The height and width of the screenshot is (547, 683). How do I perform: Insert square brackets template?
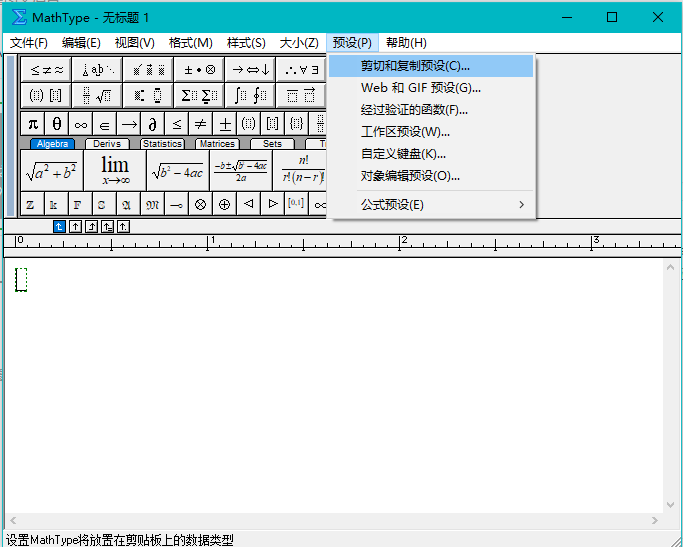pyautogui.click(x=272, y=124)
